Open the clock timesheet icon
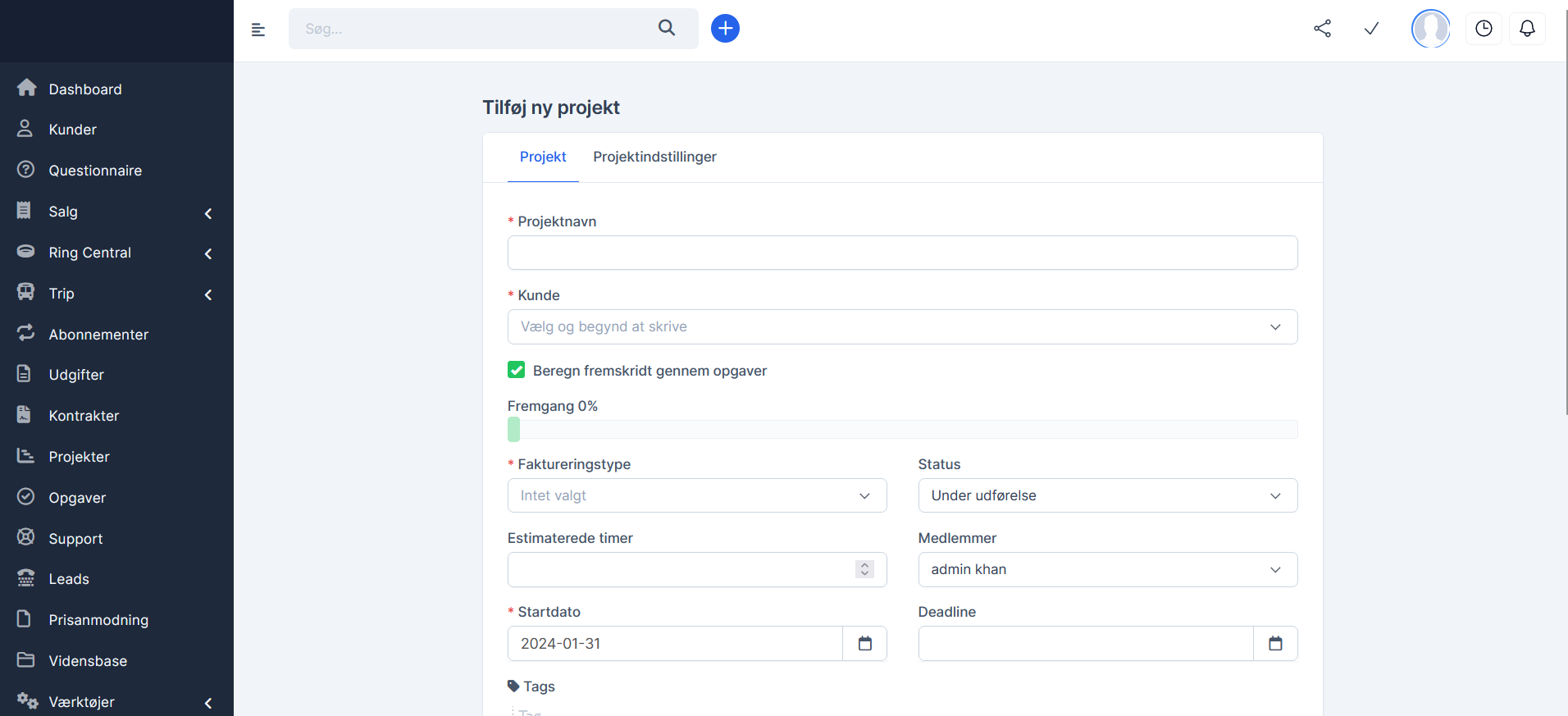This screenshot has width=1568, height=716. (x=1484, y=29)
